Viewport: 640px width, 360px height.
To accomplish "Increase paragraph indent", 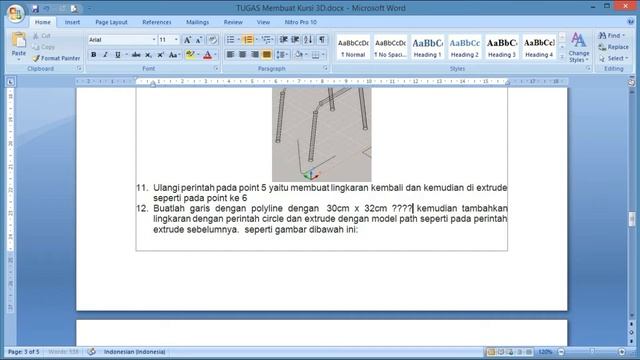I will pyautogui.click(x=296, y=40).
